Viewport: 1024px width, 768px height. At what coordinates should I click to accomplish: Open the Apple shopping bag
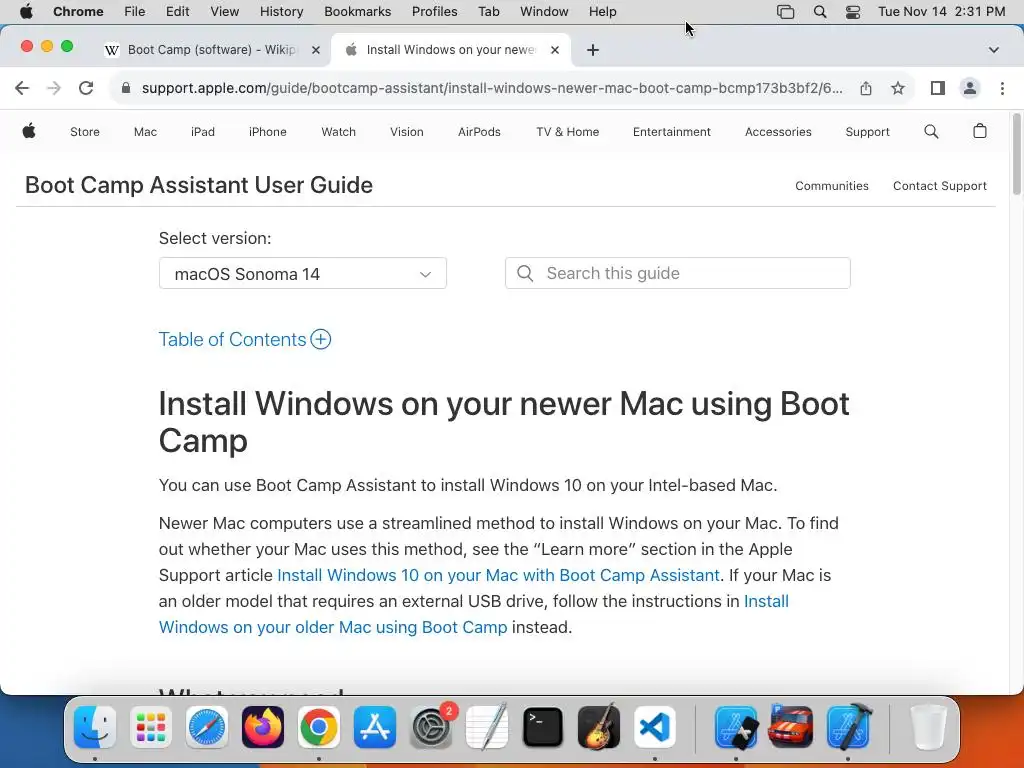pos(980,131)
